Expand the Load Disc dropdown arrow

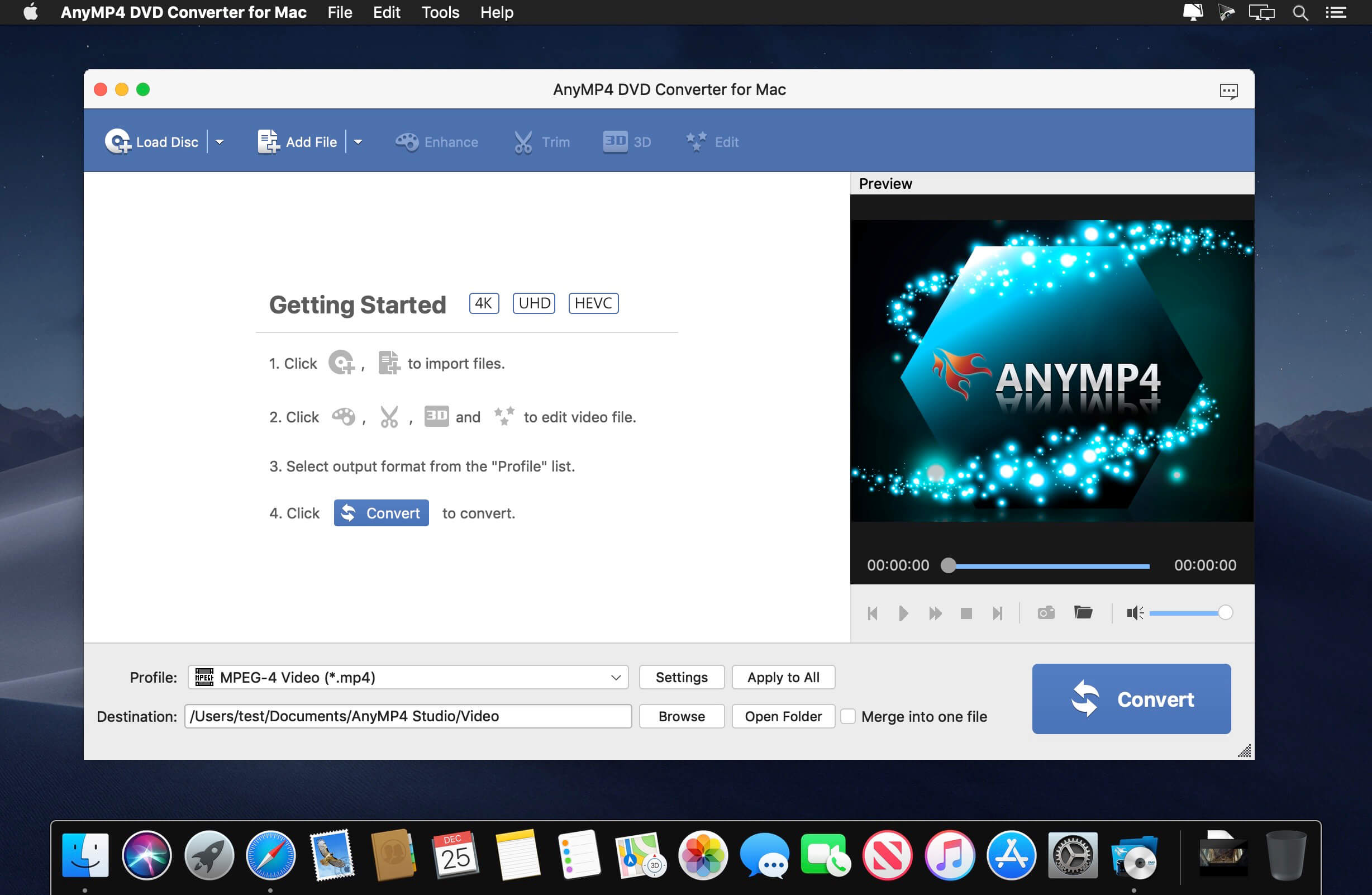[220, 142]
